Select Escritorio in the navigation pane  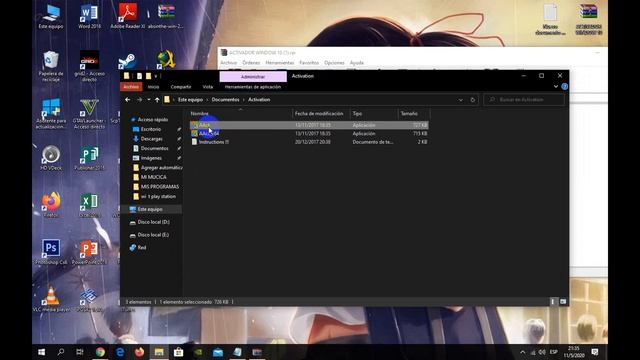151,129
